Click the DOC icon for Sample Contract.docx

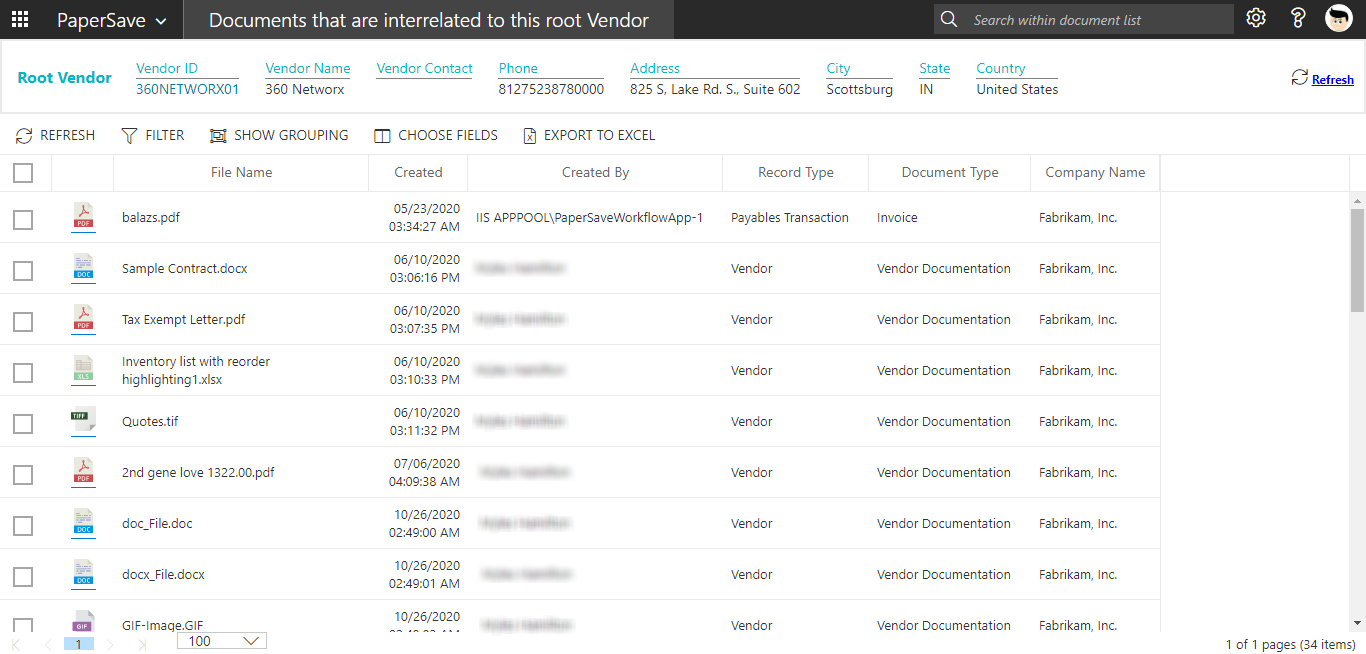83,268
